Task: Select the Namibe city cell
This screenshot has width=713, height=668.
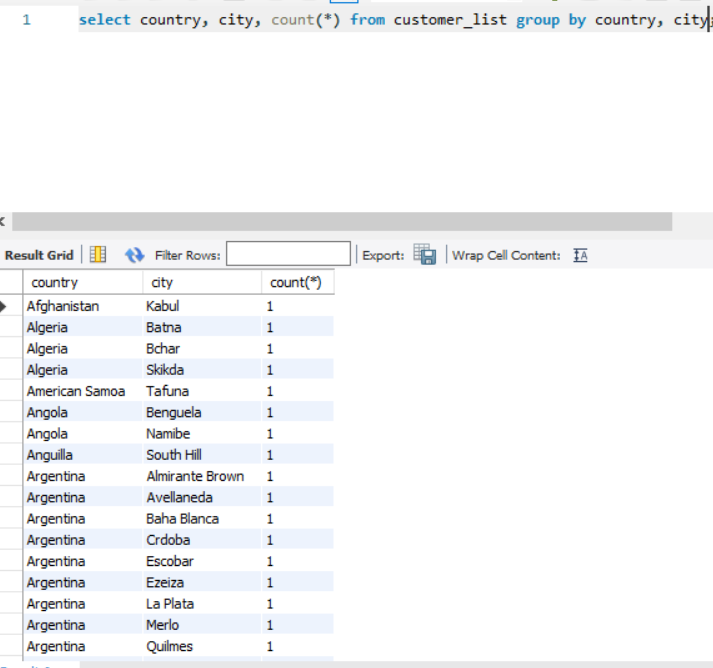Action: click(202, 434)
